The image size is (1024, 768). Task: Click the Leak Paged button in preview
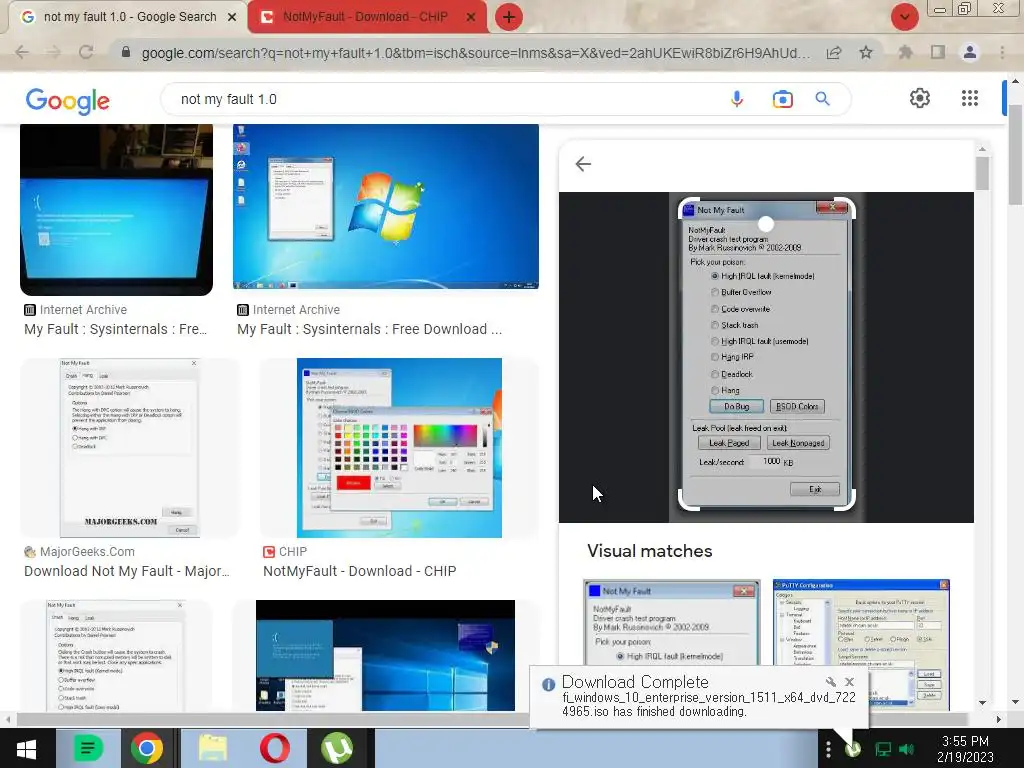tap(729, 443)
